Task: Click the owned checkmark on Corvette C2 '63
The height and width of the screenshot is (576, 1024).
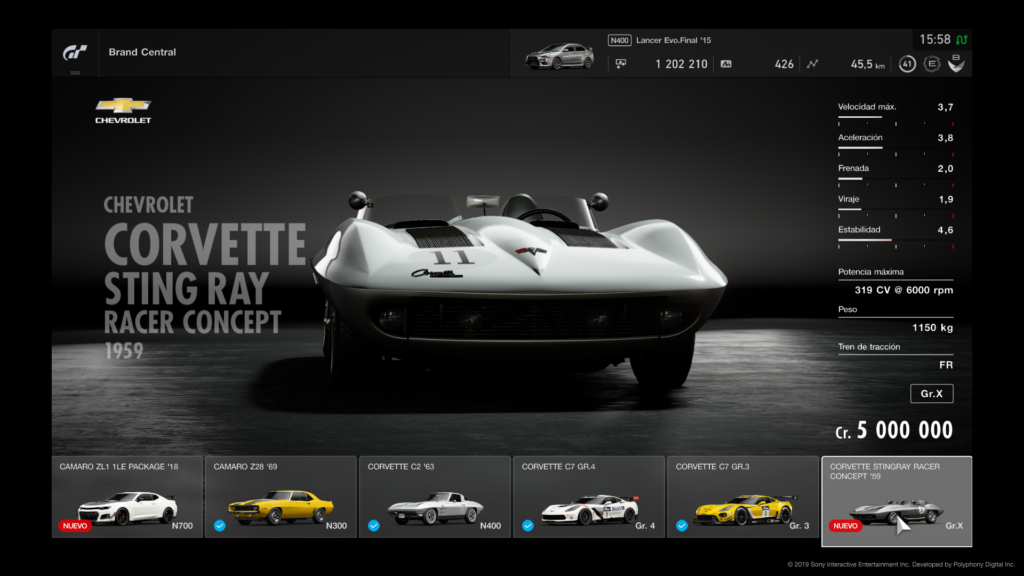Action: click(x=374, y=526)
